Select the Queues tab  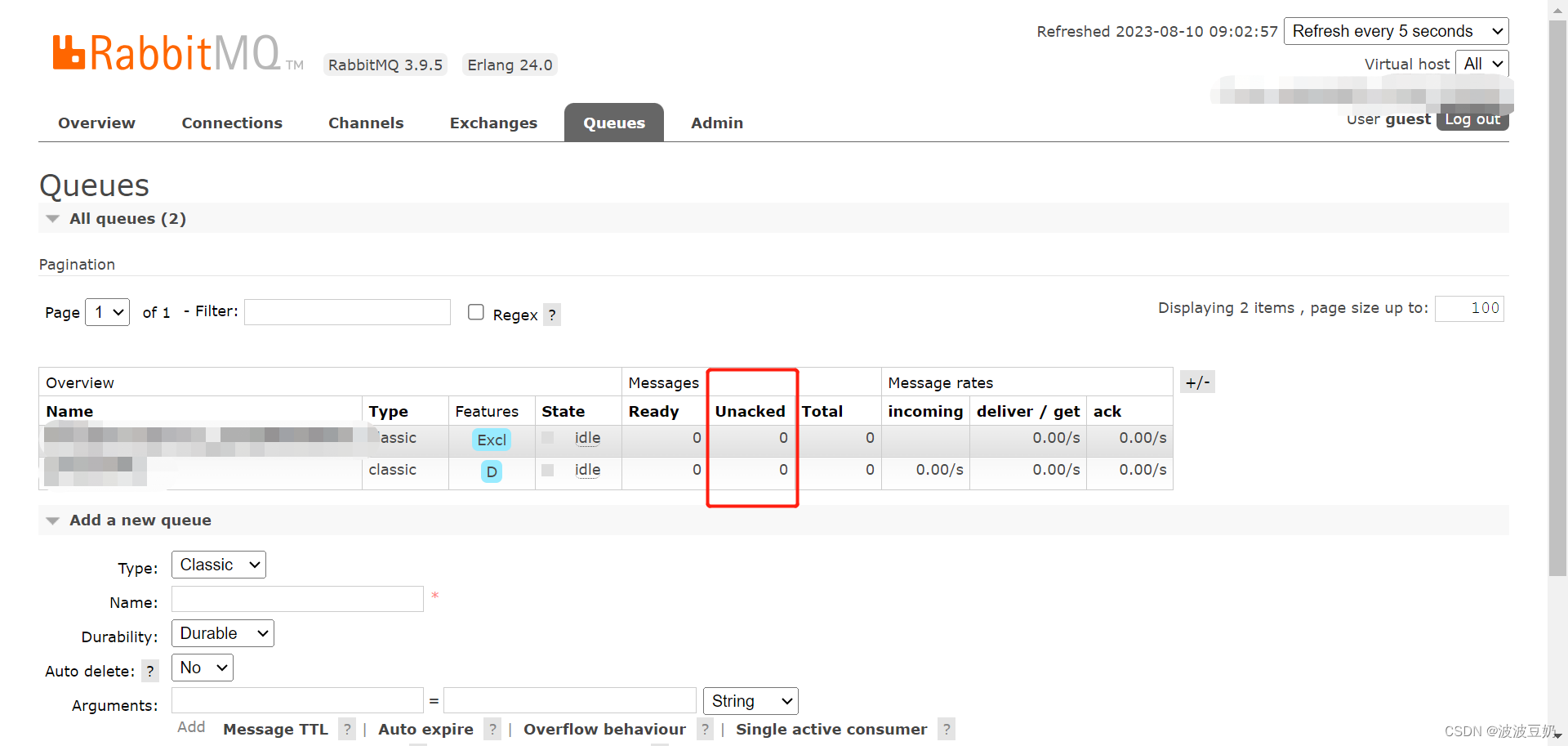click(x=614, y=123)
